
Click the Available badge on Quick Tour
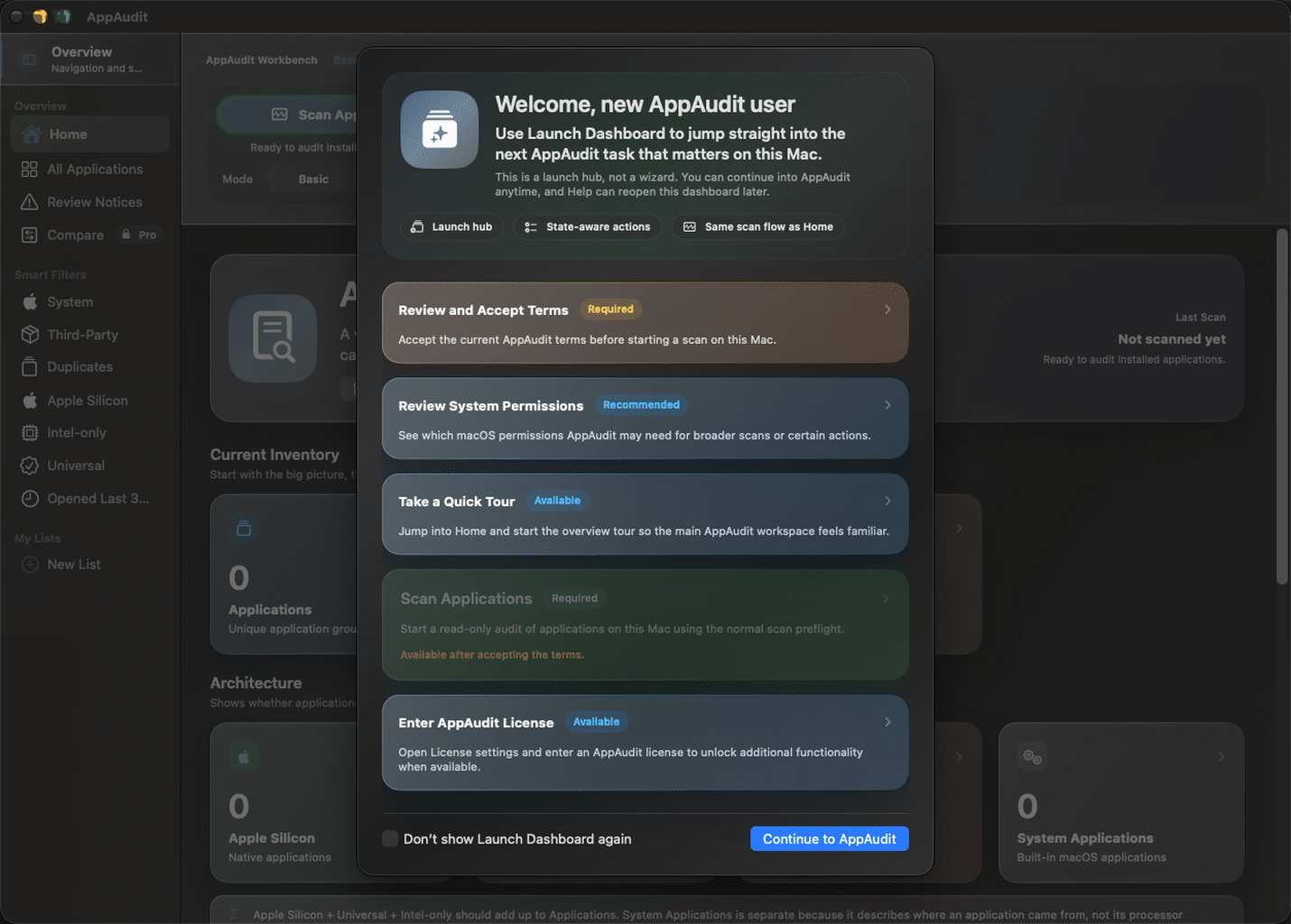pos(557,501)
